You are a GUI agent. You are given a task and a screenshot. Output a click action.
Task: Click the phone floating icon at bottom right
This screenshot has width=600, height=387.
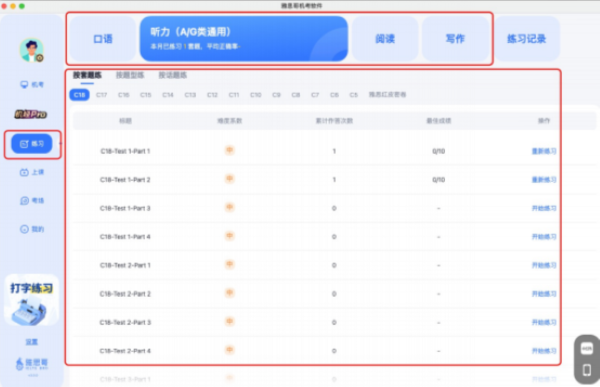[x=587, y=370]
